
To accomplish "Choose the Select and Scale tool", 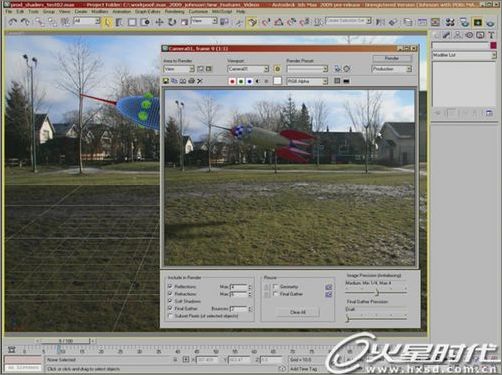I will pos(184,22).
